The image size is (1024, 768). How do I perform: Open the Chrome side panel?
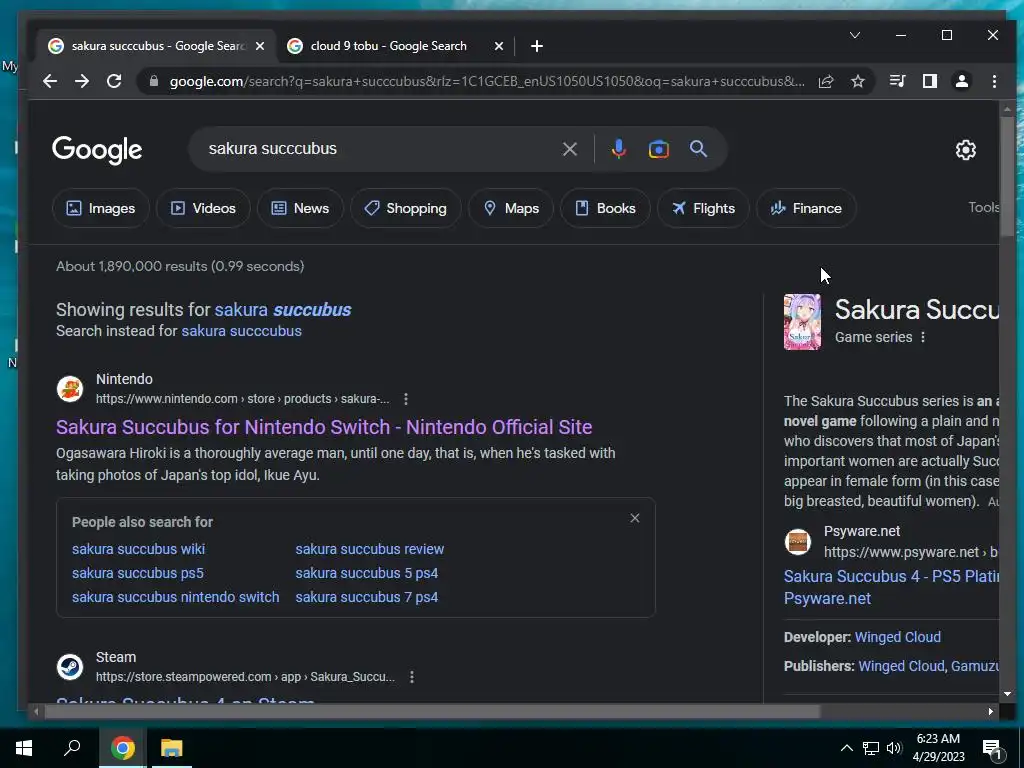point(930,81)
